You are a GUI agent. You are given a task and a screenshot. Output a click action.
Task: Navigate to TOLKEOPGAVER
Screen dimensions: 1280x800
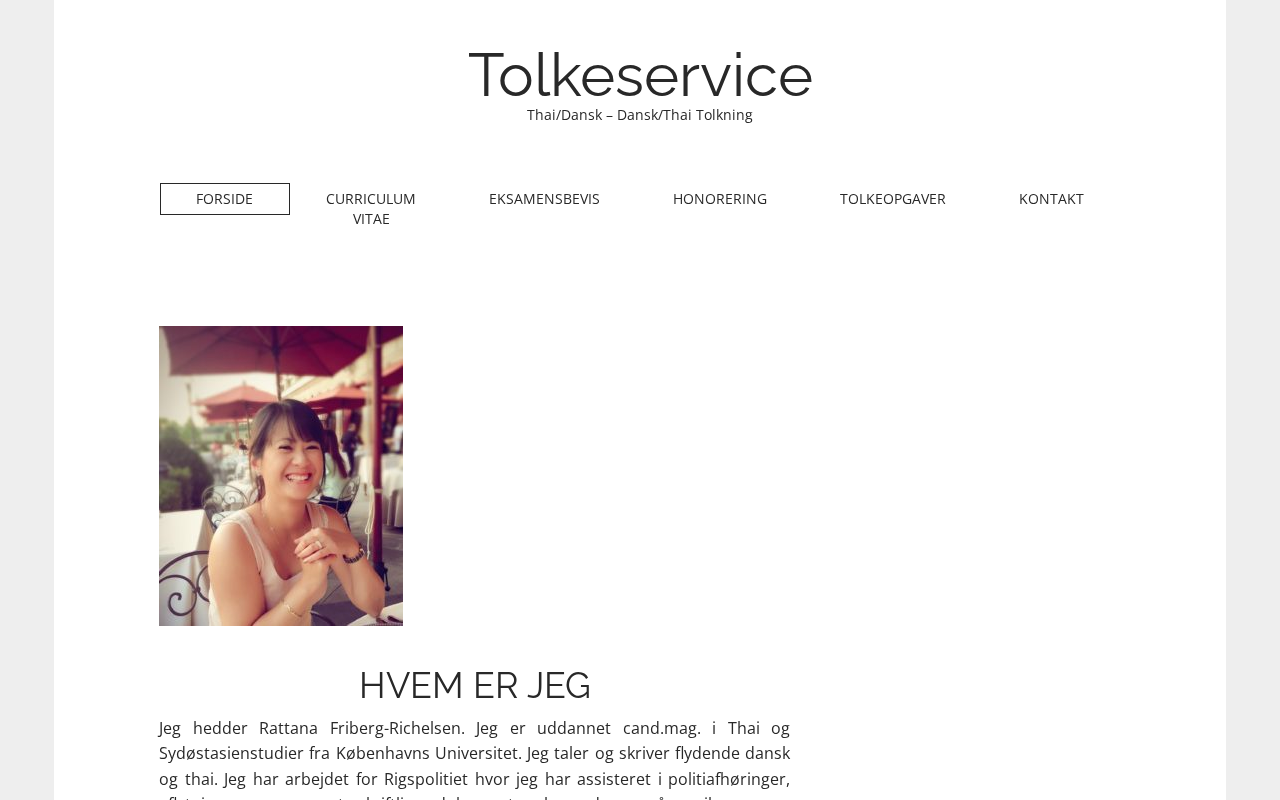click(x=893, y=199)
